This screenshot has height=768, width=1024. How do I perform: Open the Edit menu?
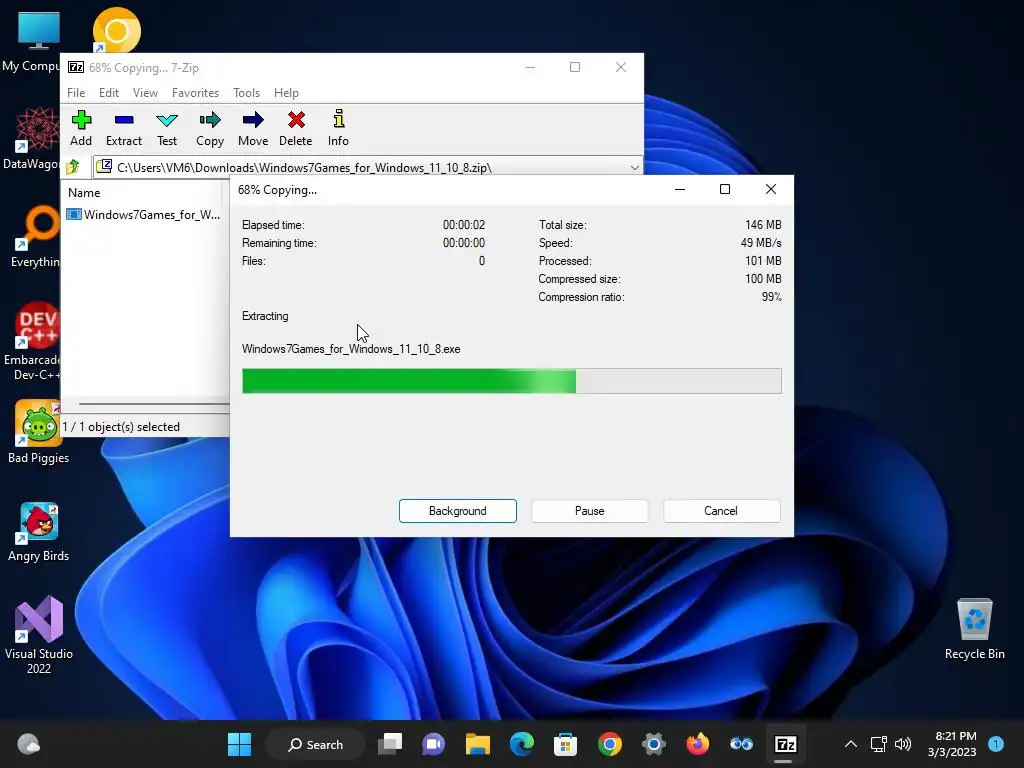pos(108,93)
